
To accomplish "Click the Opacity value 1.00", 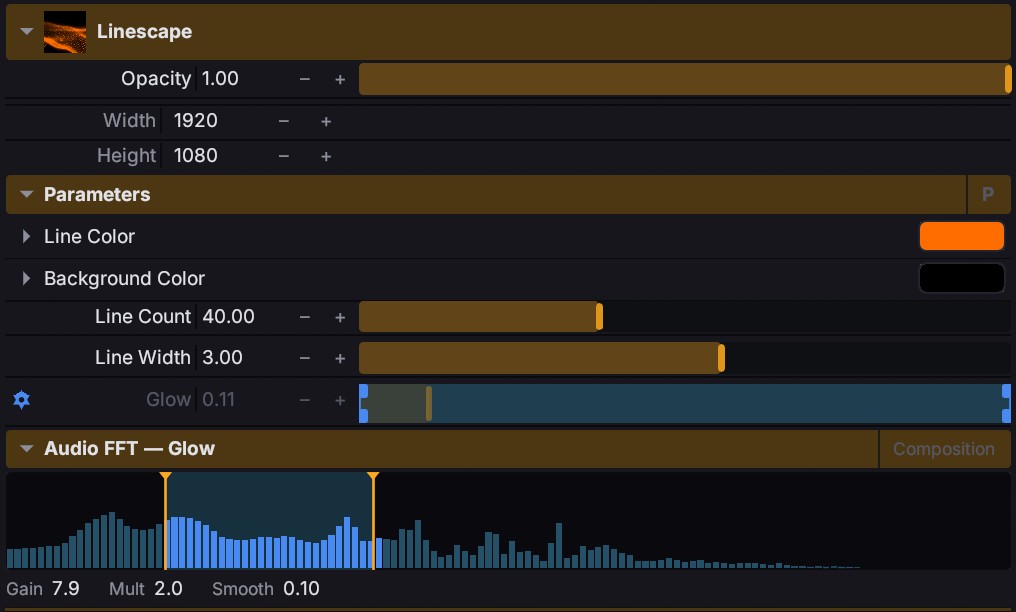I will click(220, 78).
